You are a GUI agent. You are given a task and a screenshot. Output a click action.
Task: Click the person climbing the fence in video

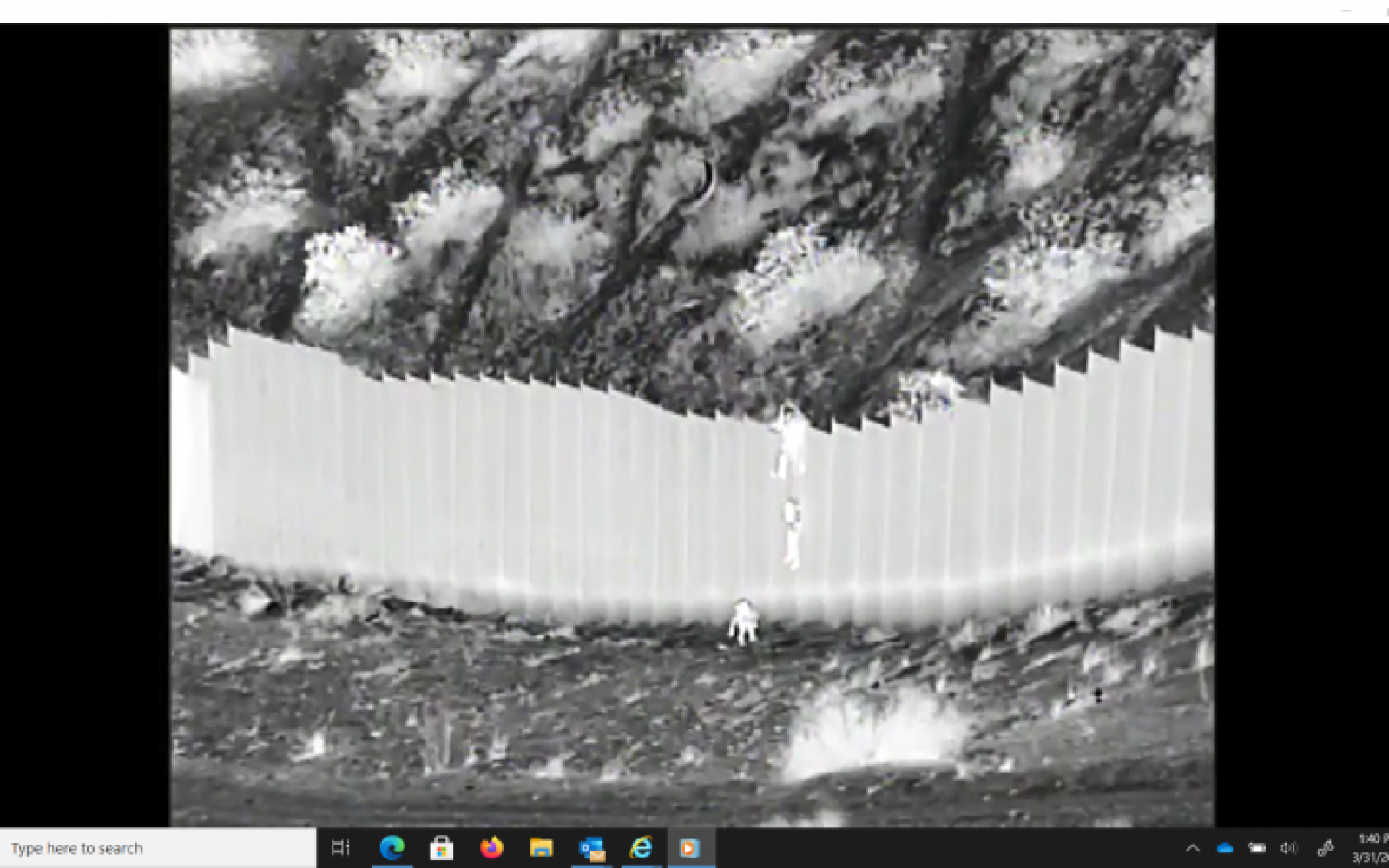(790, 443)
